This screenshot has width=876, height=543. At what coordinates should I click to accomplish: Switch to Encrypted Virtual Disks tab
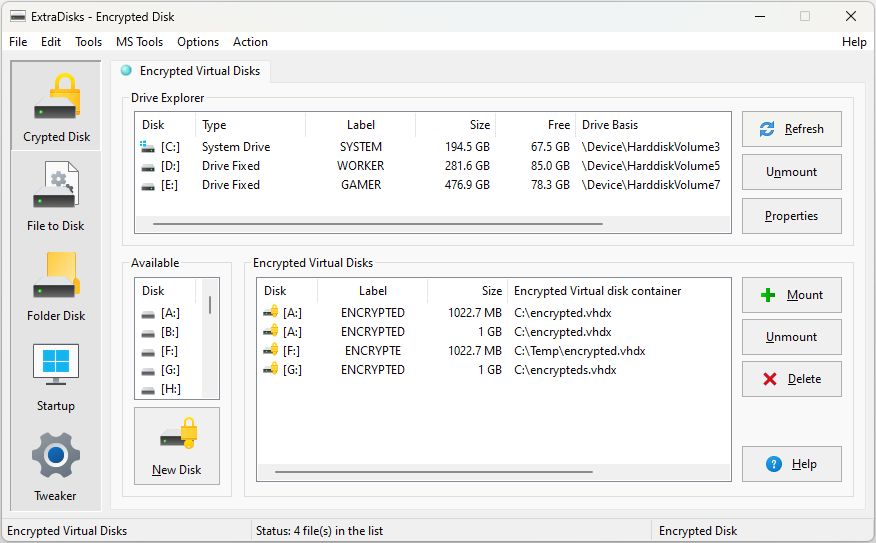coord(190,71)
